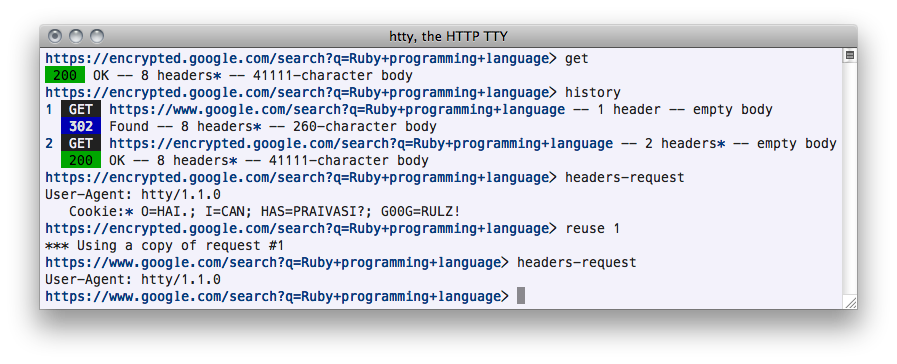This screenshot has height=364, width=897.
Task: Click the red close window button
Action: (55, 37)
